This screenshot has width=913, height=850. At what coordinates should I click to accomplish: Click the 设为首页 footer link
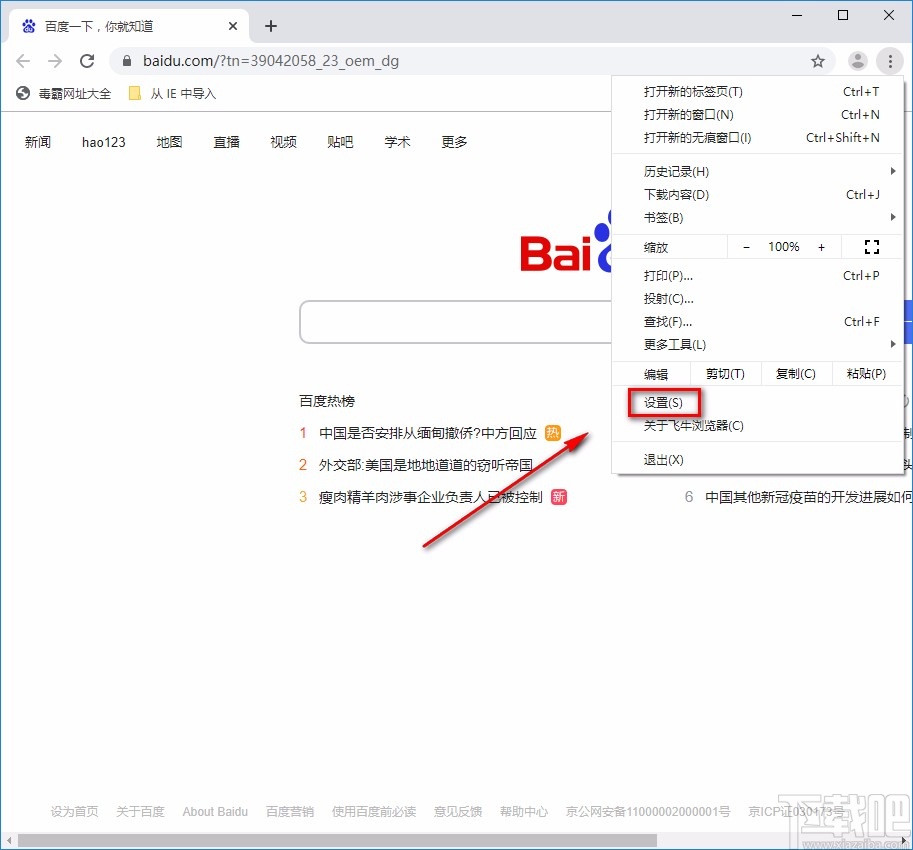(75, 812)
